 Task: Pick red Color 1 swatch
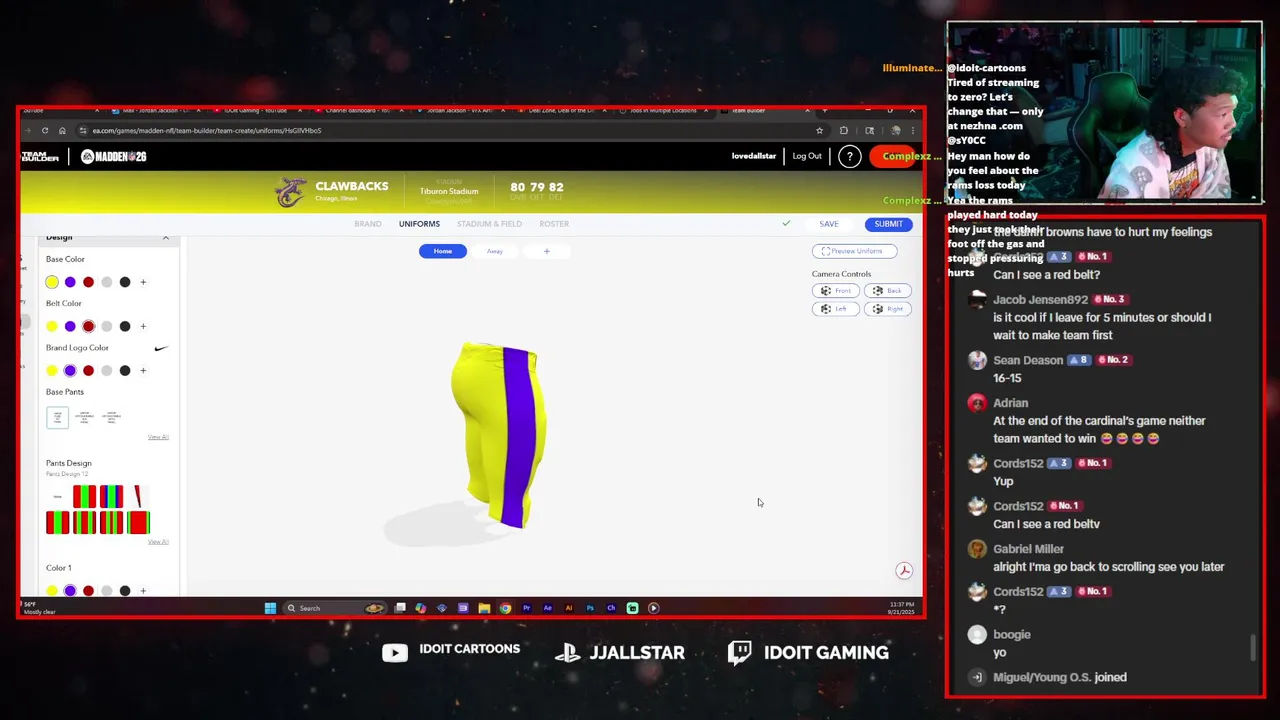coord(88,590)
